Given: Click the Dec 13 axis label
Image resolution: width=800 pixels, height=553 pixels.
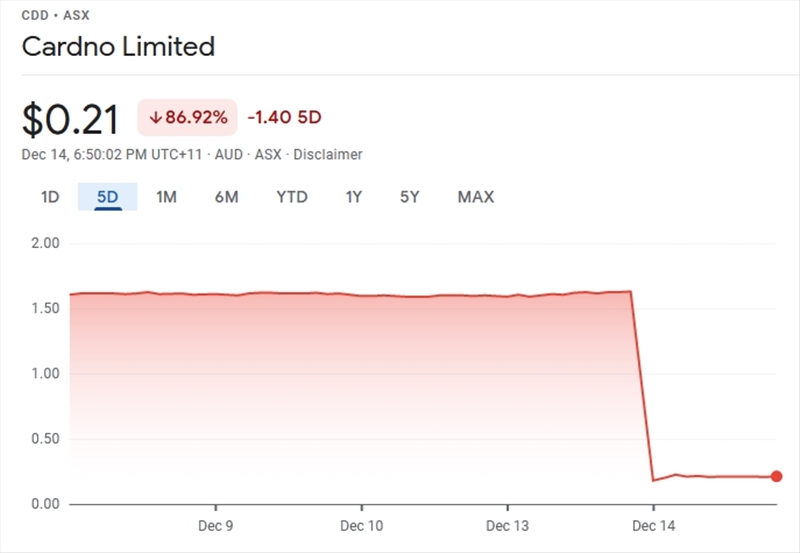Looking at the screenshot, I should pos(507,525).
